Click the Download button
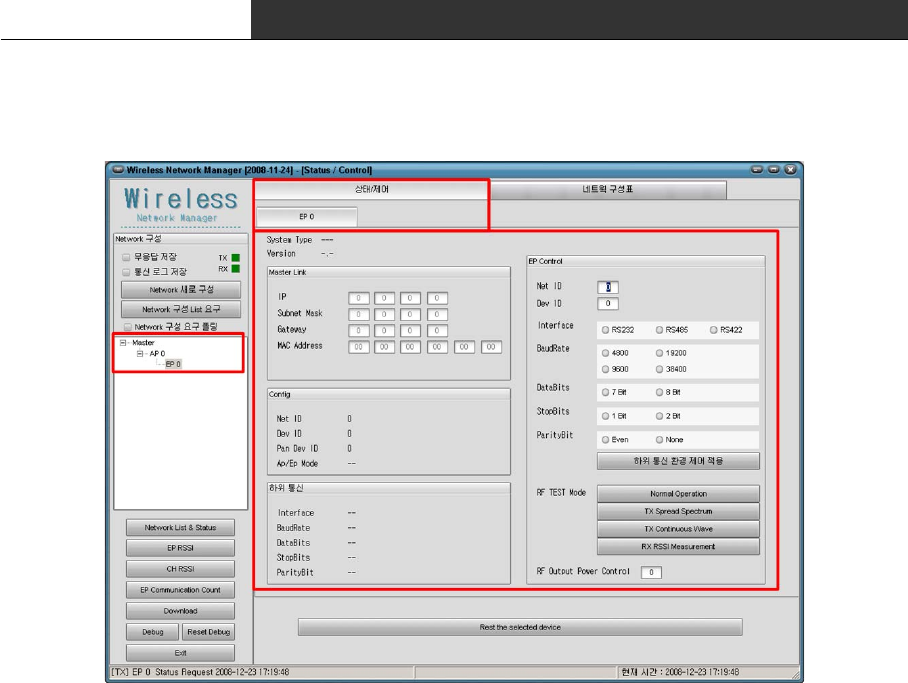The width and height of the screenshot is (908, 683). coord(181,611)
